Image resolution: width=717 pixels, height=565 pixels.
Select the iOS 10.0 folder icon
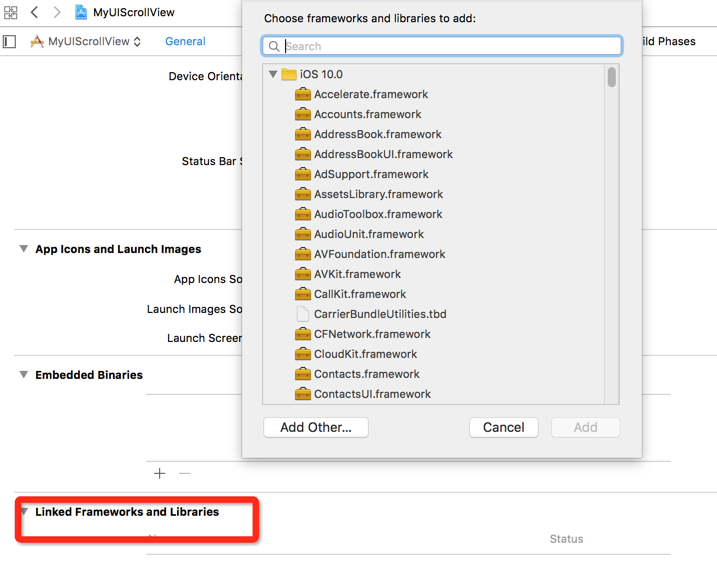tap(289, 74)
